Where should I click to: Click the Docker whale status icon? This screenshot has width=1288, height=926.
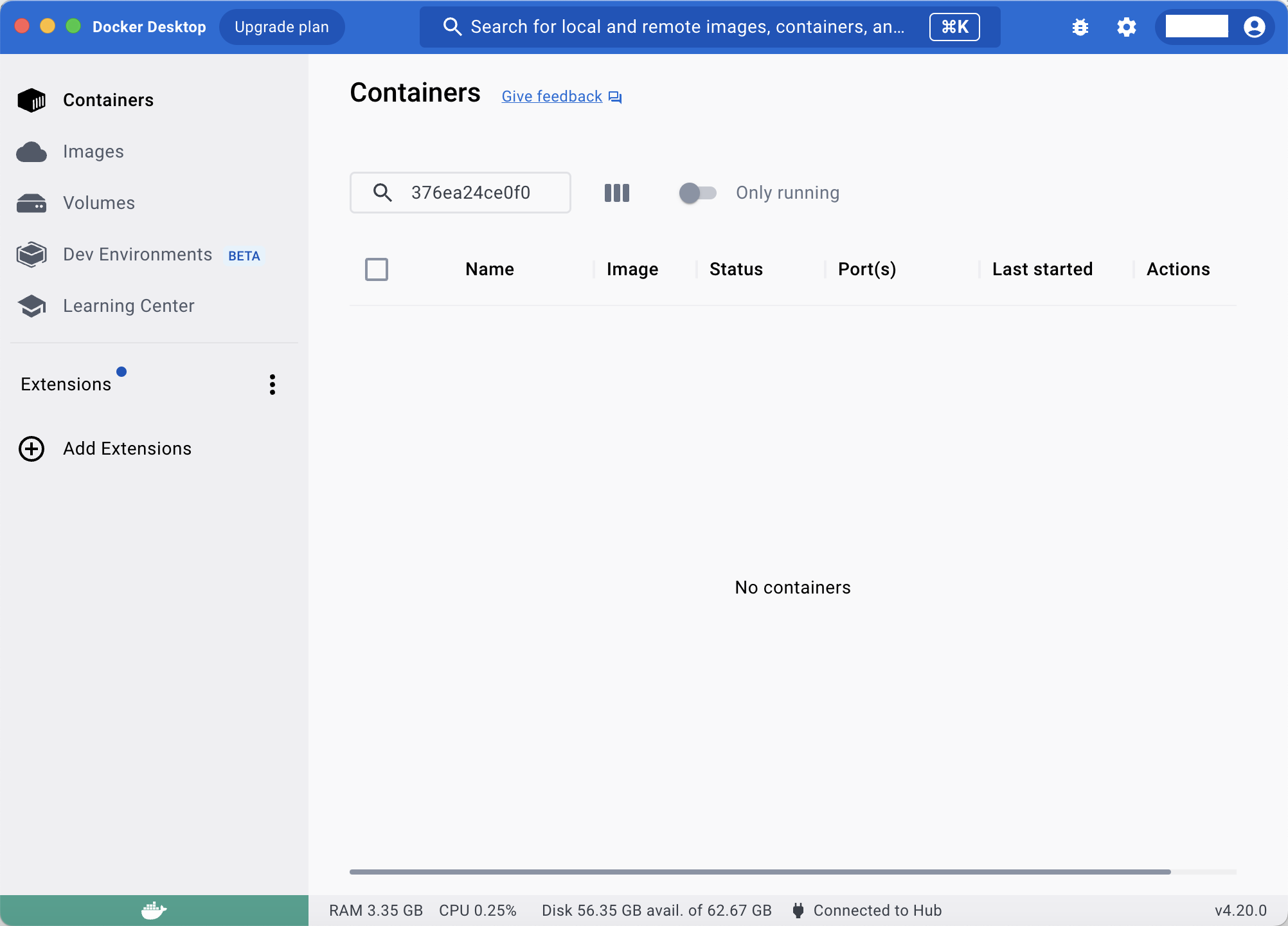154,911
